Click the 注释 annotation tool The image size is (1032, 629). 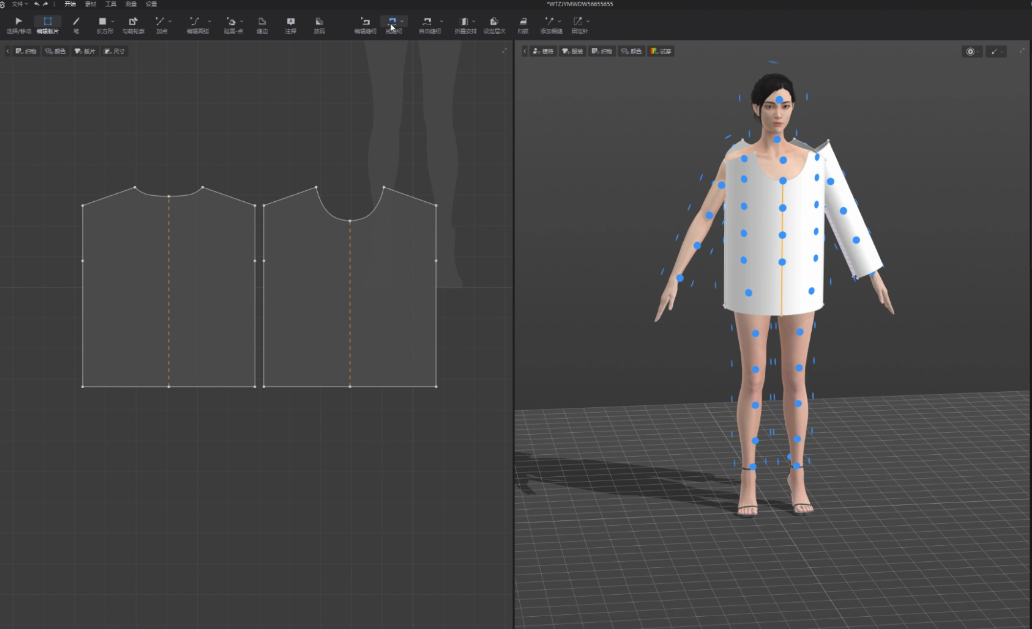(290, 21)
